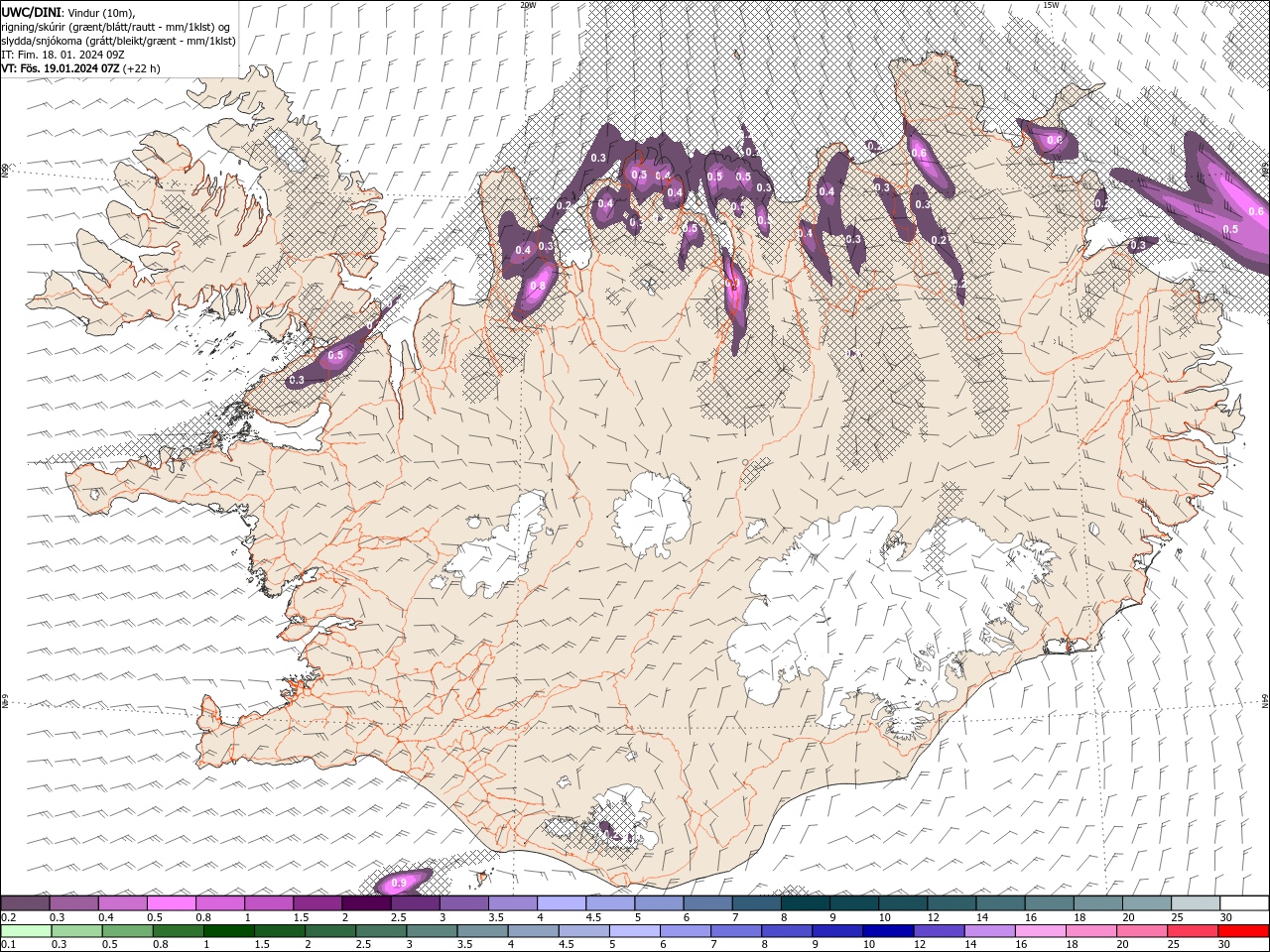This screenshot has width=1270, height=952.
Task: Pick the snow scale swatch between 20 and 25
Action: (1148, 902)
